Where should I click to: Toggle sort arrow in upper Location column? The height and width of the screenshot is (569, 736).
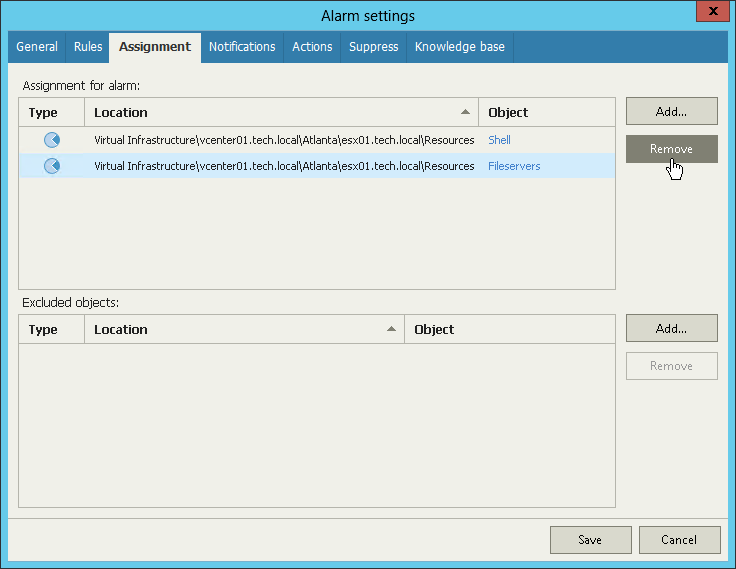(x=465, y=112)
